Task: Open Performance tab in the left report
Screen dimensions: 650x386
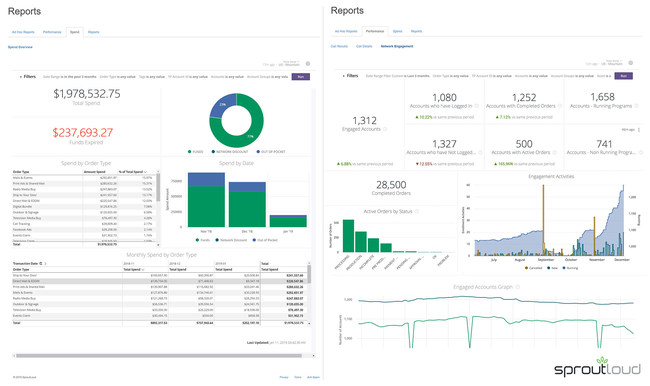Action: 52,32
